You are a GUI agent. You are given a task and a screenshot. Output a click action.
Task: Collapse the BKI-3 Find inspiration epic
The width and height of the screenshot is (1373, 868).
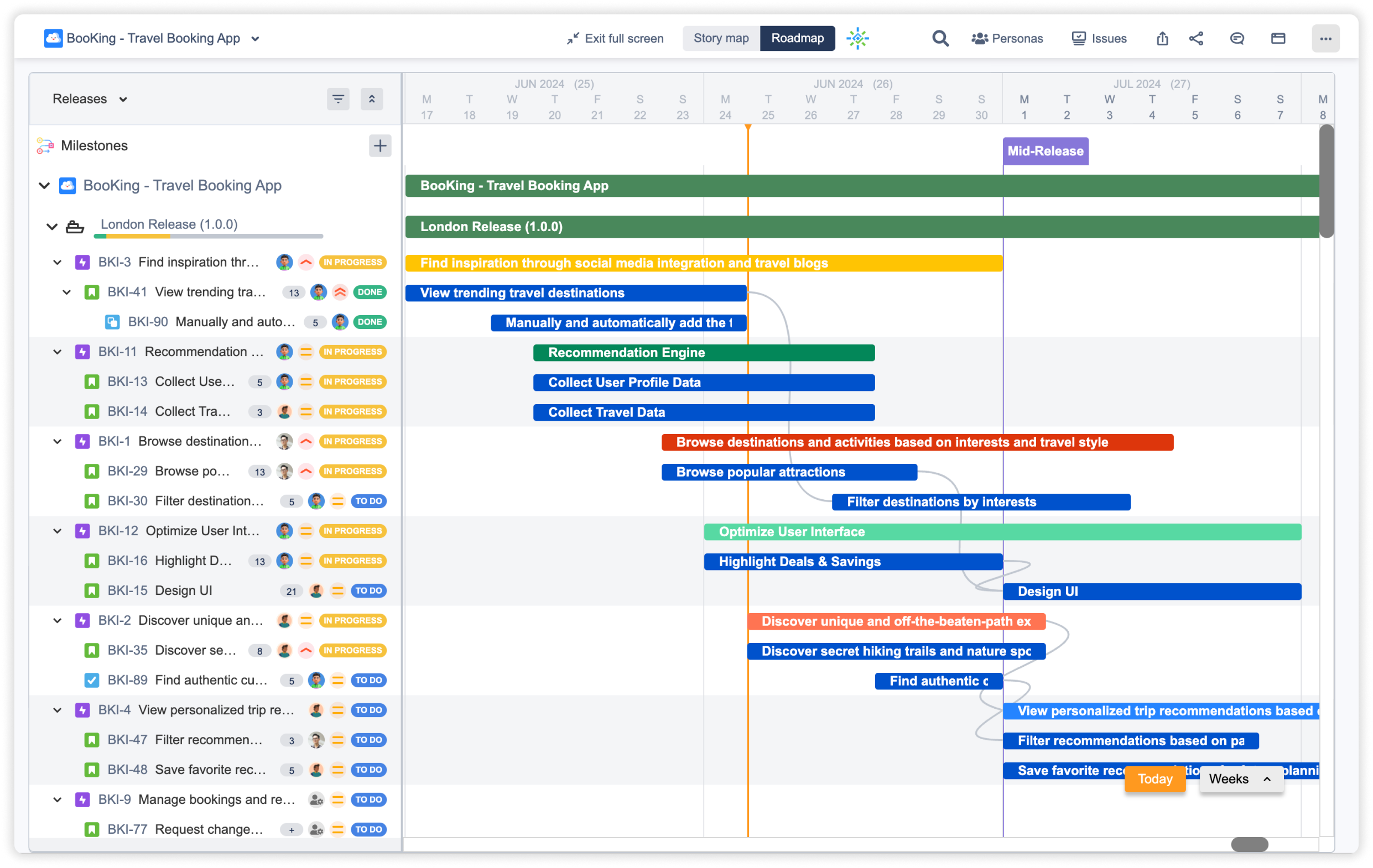[58, 262]
